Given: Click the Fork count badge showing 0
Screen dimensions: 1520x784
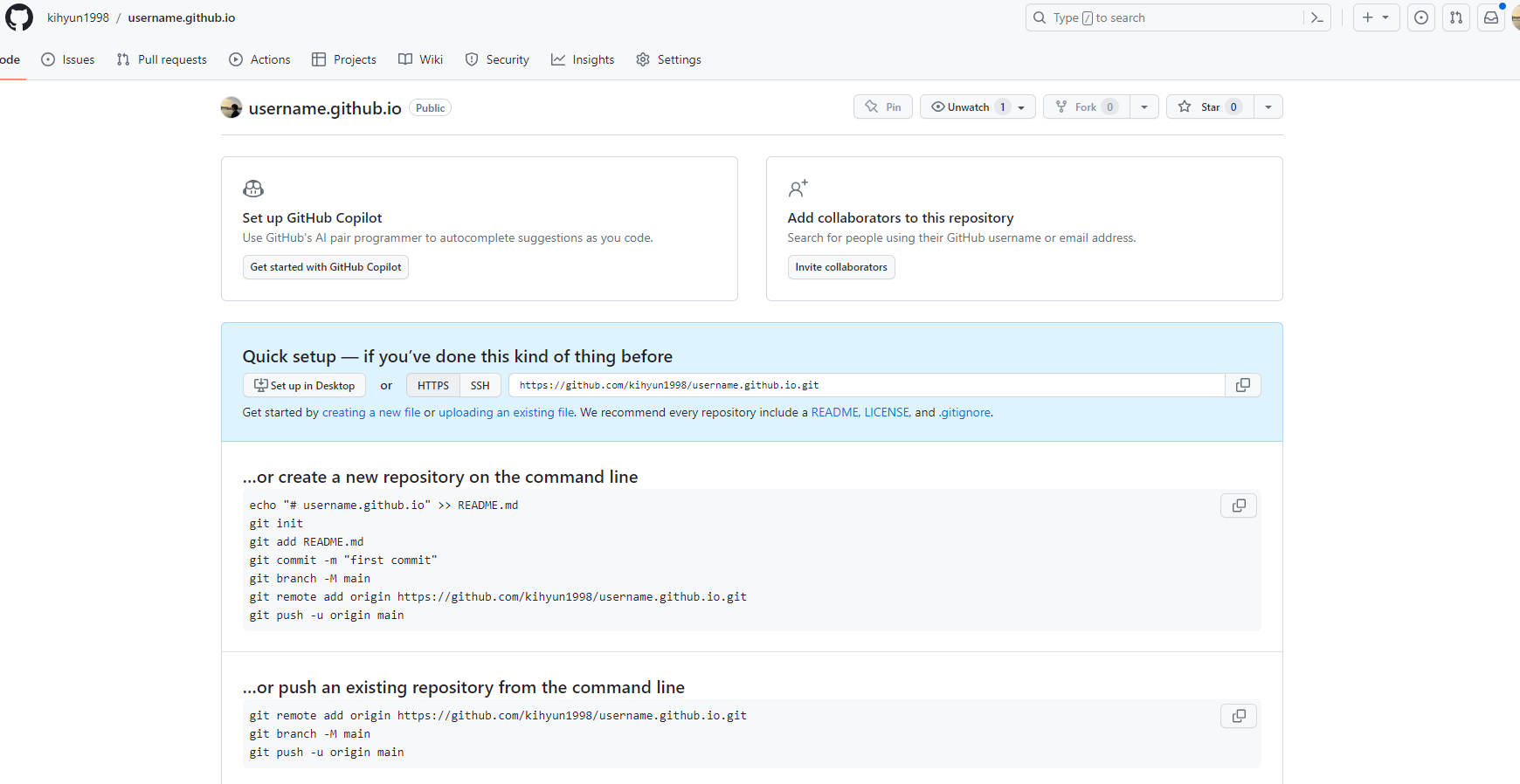Looking at the screenshot, I should point(1109,107).
